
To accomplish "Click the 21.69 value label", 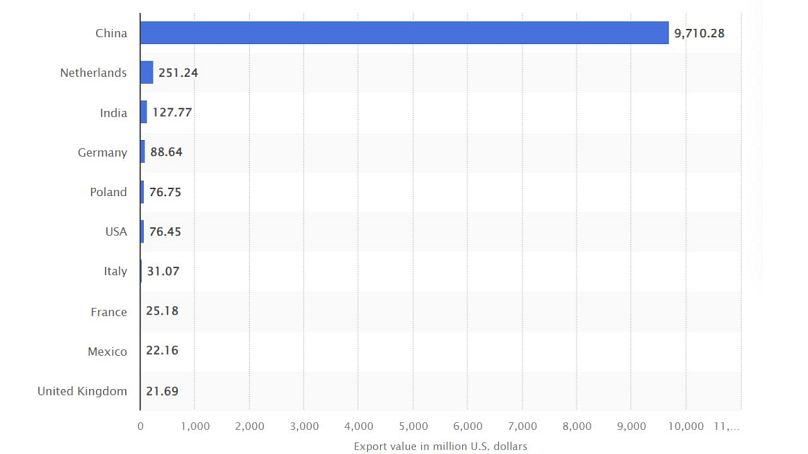I will pos(162,391).
